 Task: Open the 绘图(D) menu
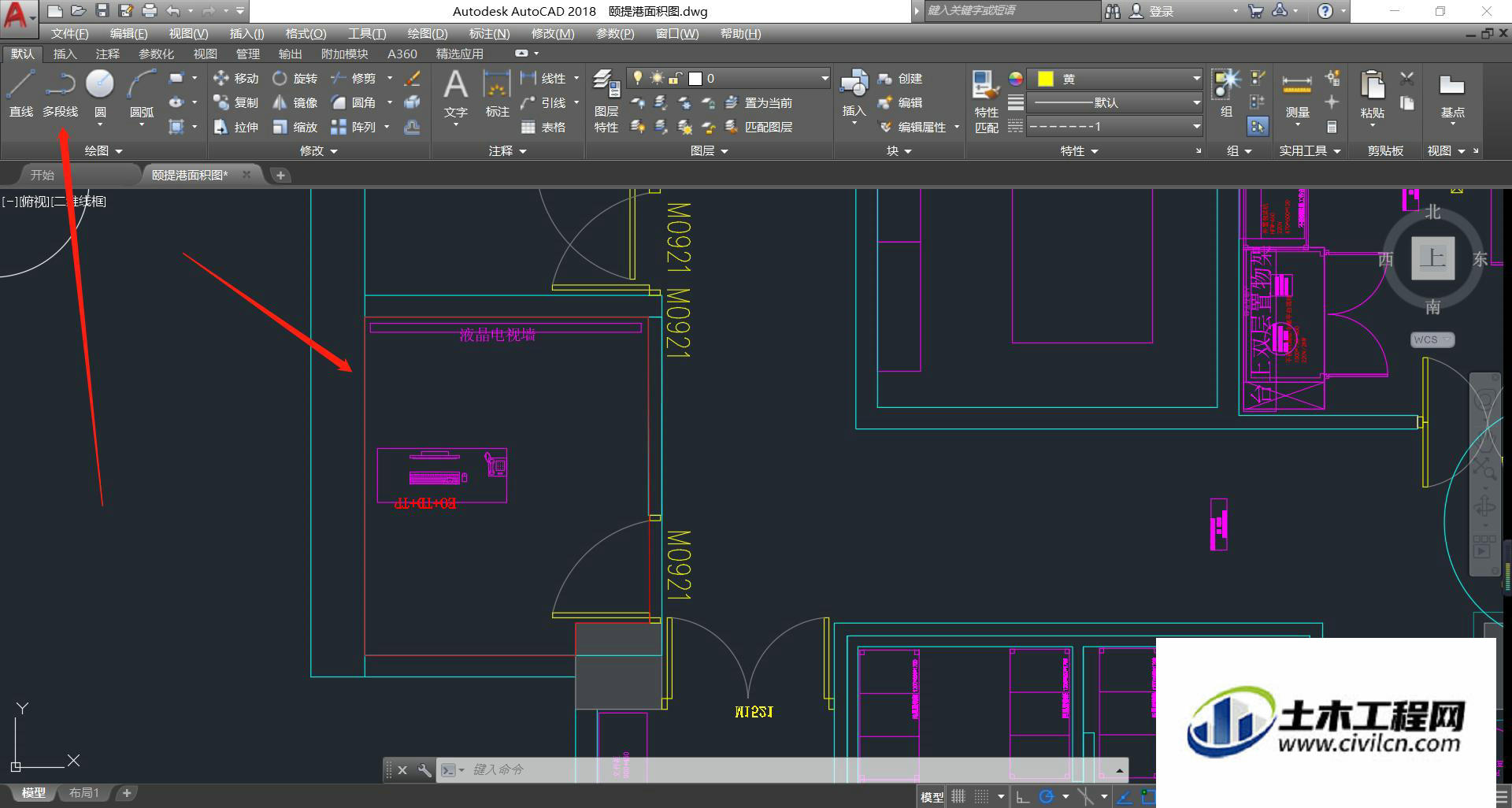point(428,34)
